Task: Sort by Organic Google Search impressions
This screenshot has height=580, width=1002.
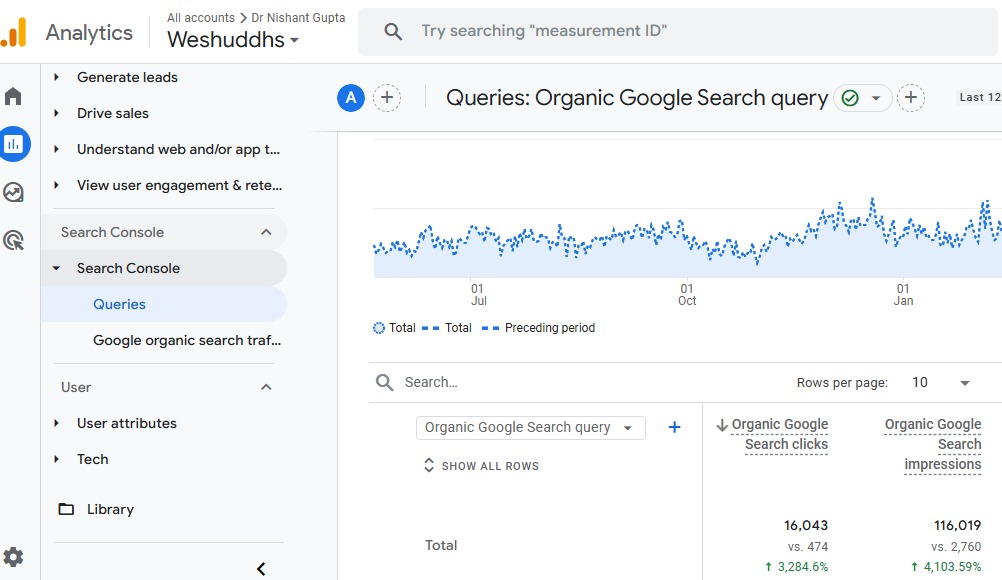Action: pos(933,444)
